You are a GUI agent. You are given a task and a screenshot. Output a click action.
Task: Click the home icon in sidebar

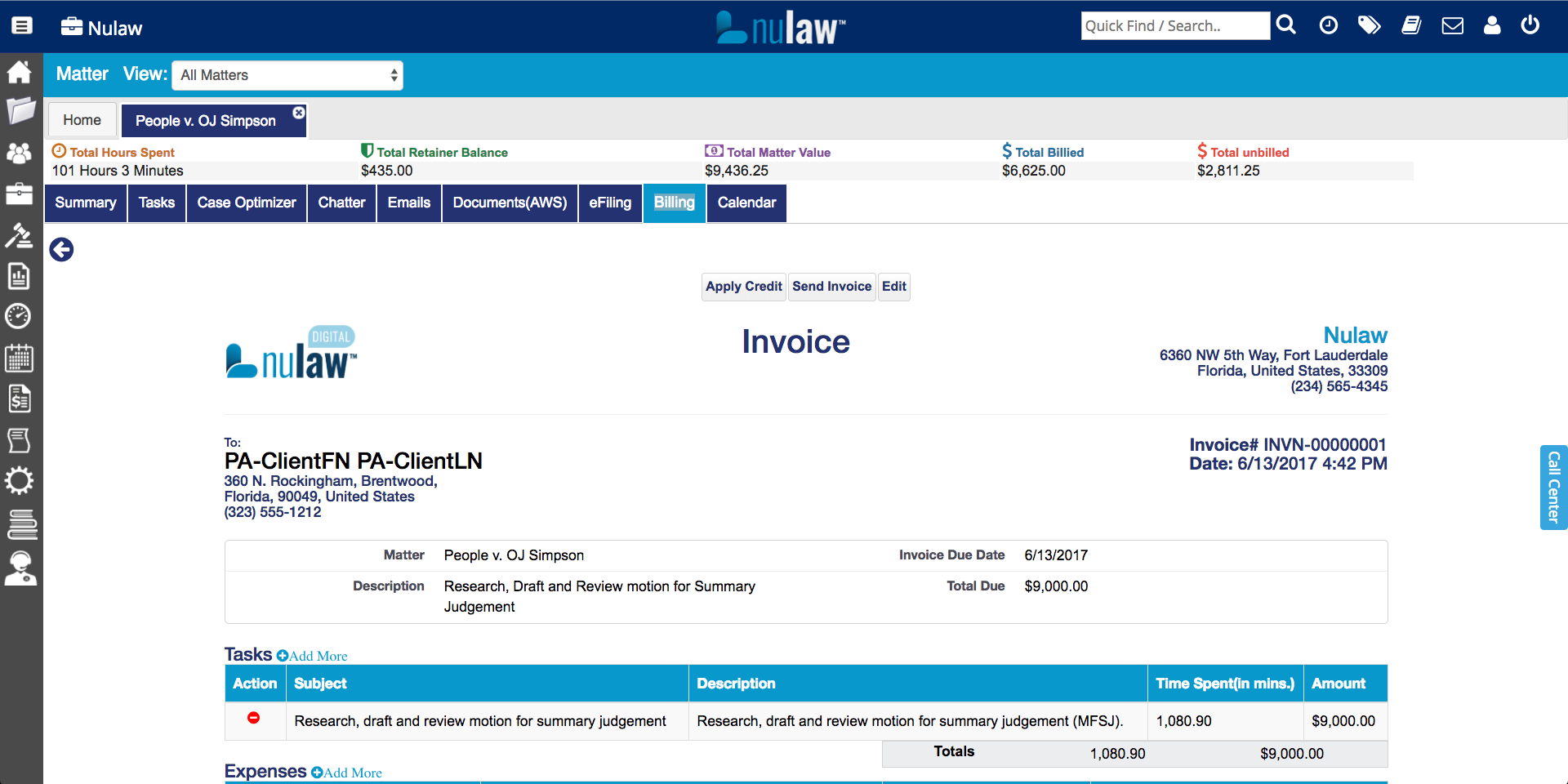click(20, 72)
